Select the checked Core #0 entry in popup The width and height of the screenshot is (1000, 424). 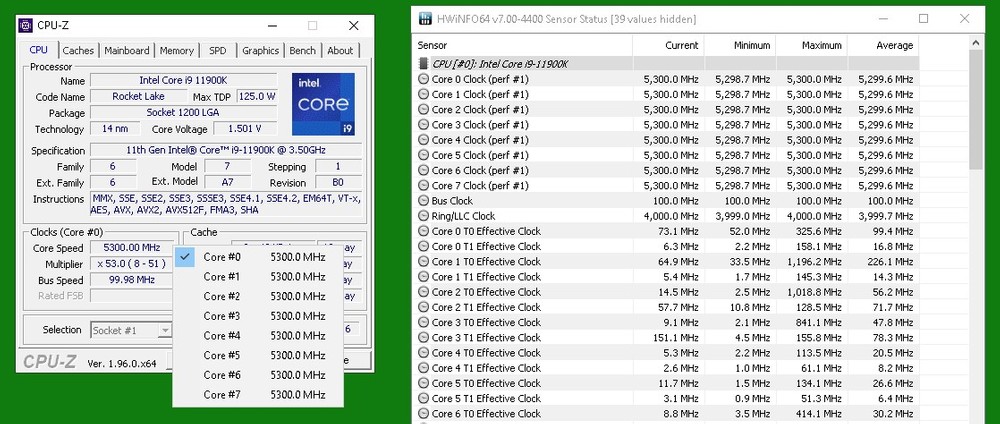pyautogui.click(x=258, y=257)
